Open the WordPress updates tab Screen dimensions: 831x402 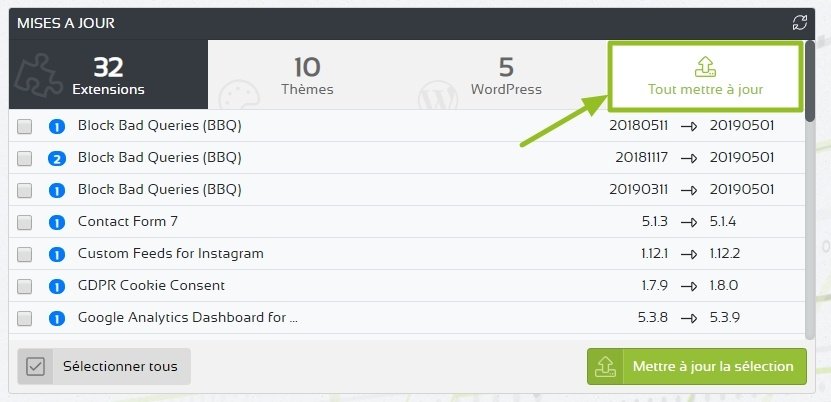tap(506, 75)
